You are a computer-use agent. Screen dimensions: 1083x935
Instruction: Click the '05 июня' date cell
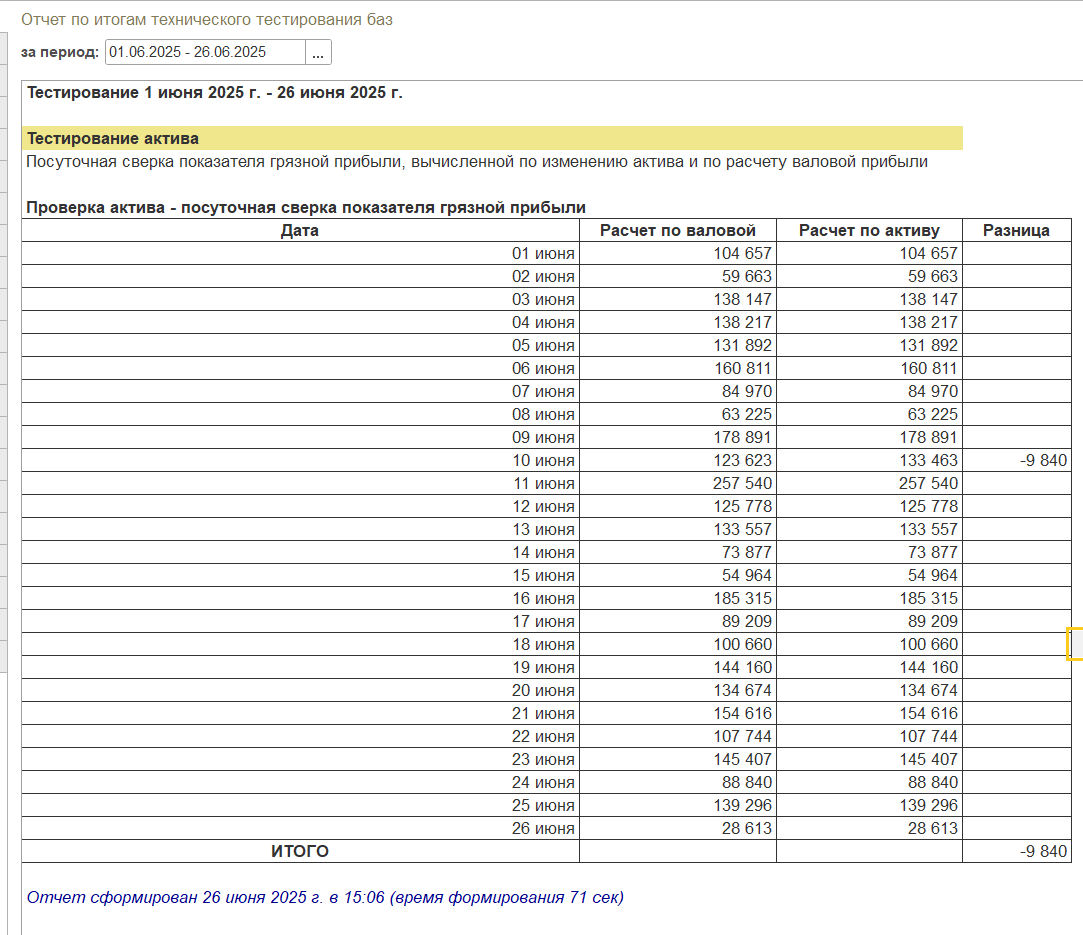point(300,345)
